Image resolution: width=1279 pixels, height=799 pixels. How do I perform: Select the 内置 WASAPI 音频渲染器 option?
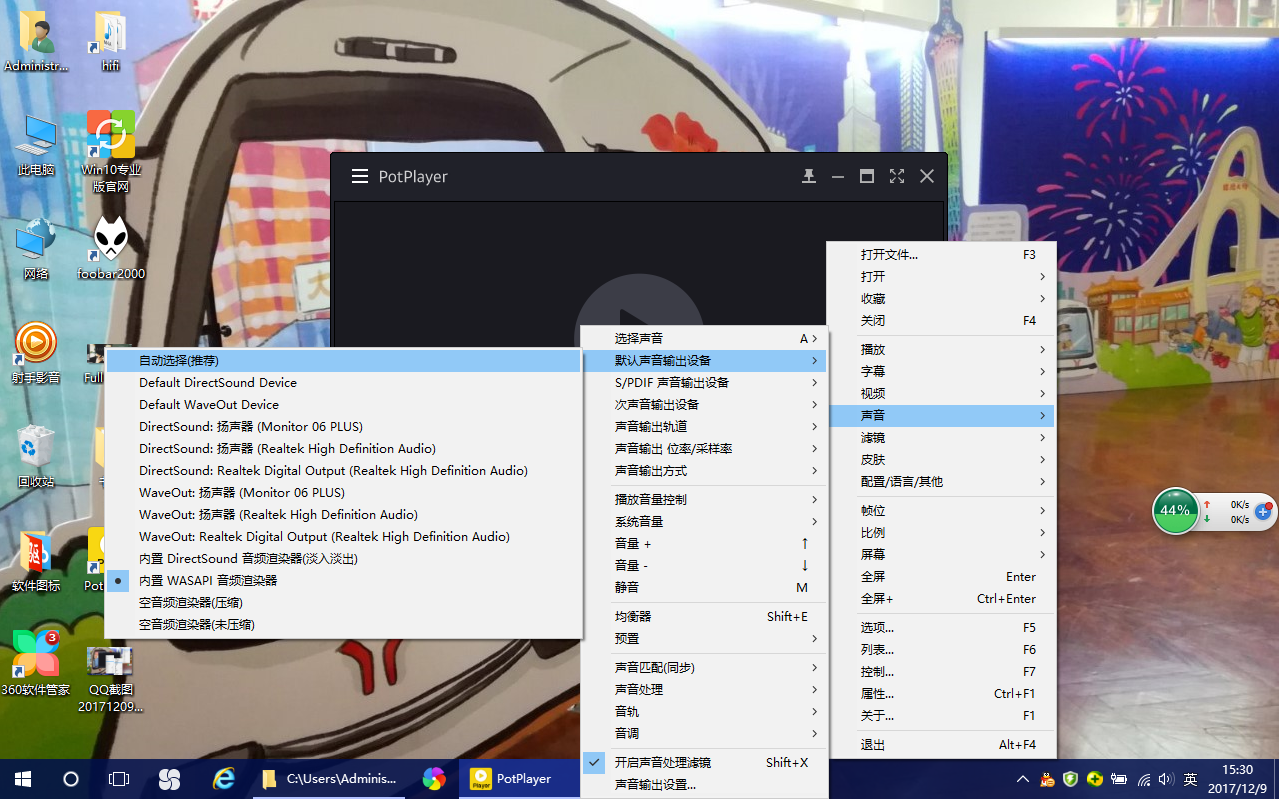[x=202, y=580]
